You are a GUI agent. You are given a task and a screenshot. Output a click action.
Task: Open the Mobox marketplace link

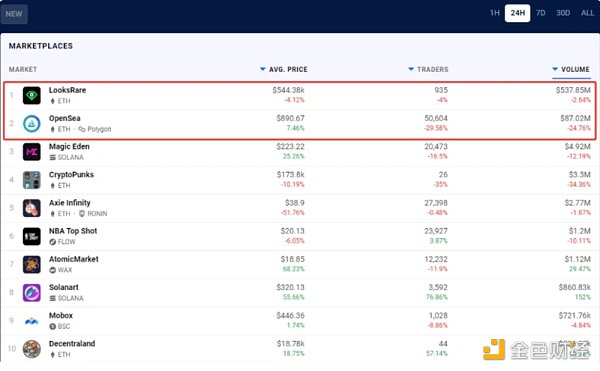pos(61,316)
